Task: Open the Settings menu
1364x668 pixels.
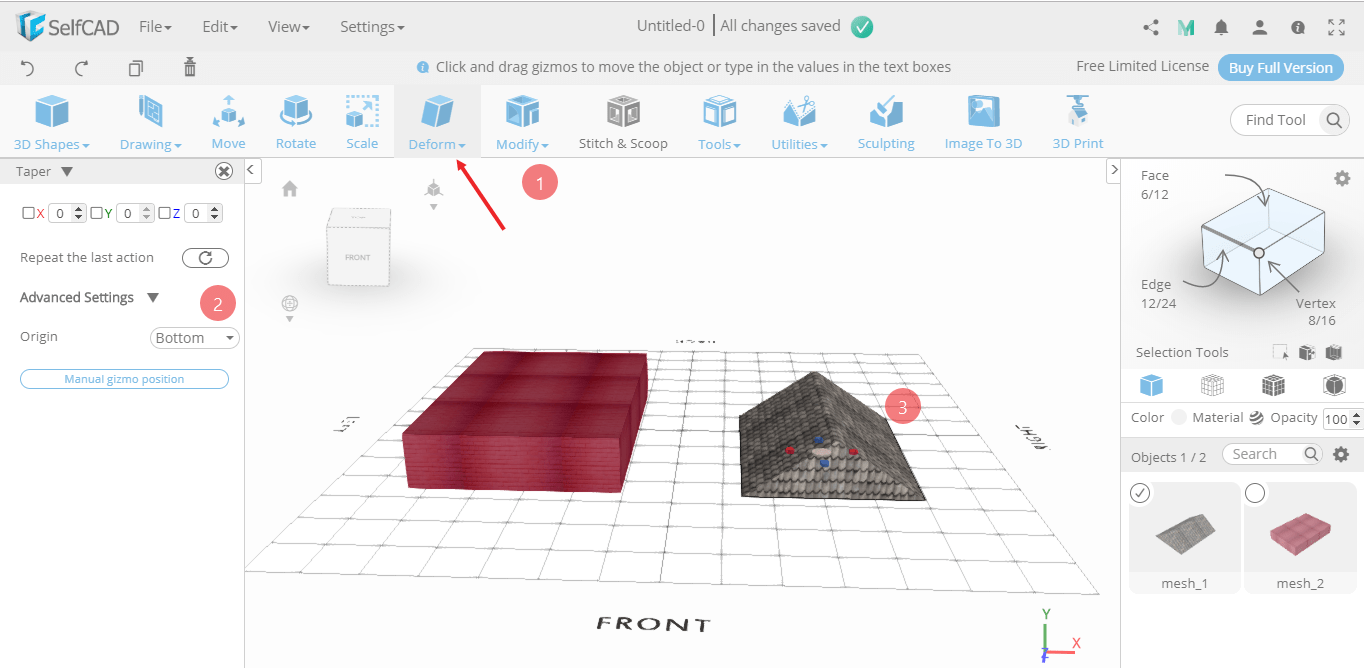Action: coord(371,27)
